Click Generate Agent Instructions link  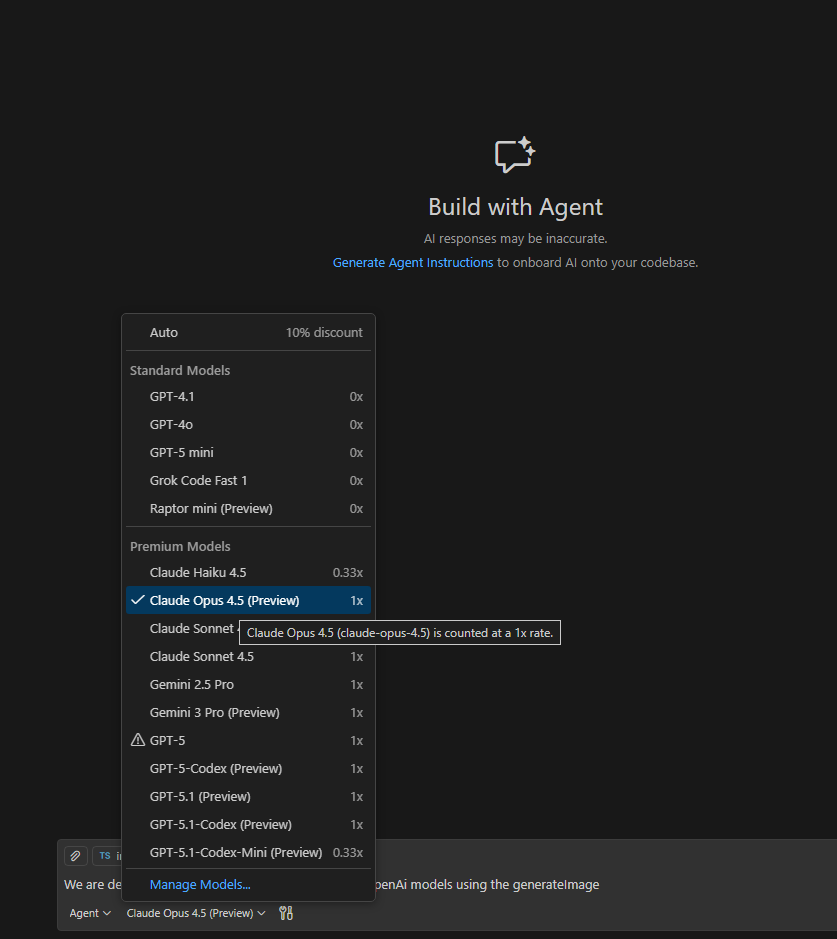tap(412, 263)
